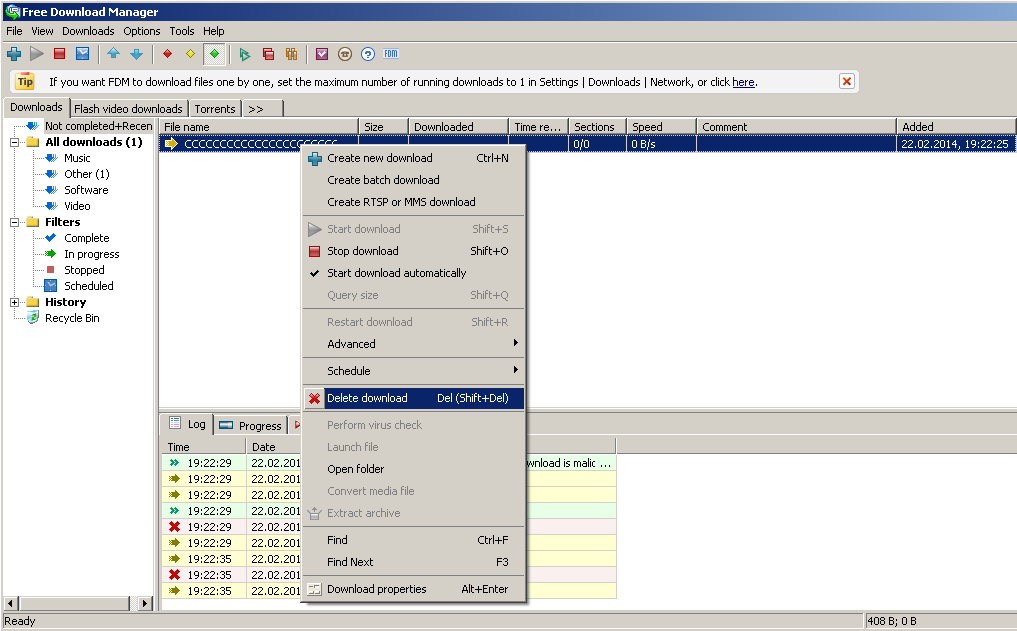Select the Video category
Viewport: 1017px width, 631px height.
(77, 206)
